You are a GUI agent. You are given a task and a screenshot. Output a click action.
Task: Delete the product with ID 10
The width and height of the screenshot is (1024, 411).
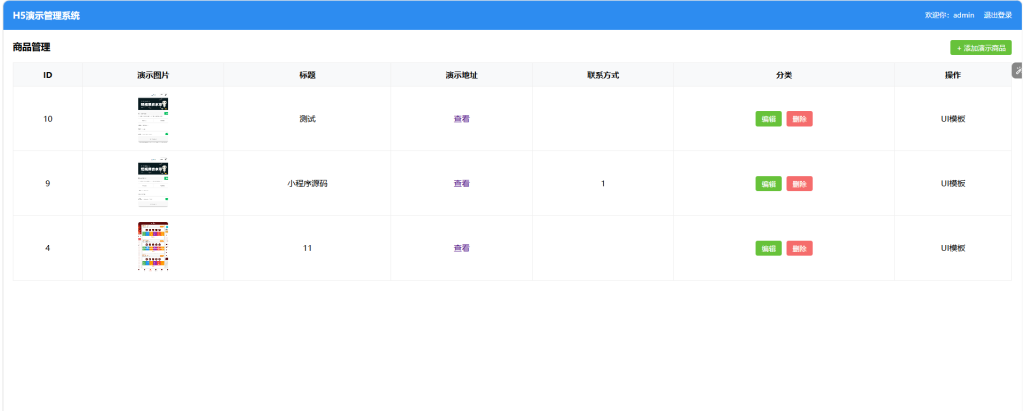click(799, 119)
